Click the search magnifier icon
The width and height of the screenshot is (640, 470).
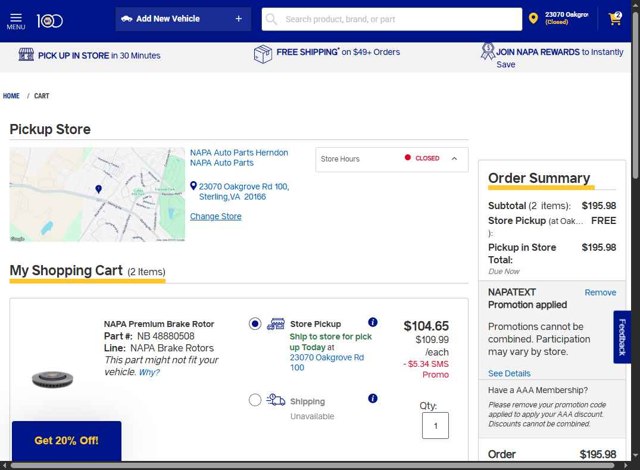271,19
